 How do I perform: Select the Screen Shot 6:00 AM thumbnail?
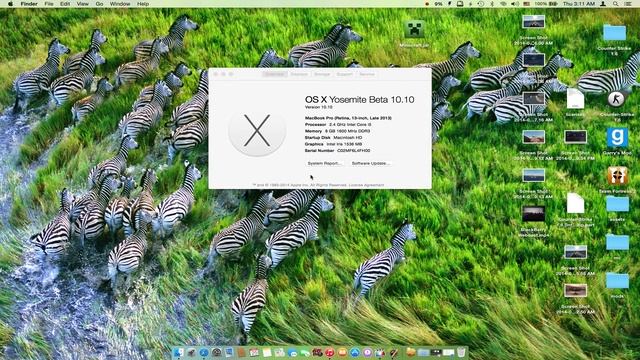click(533, 22)
